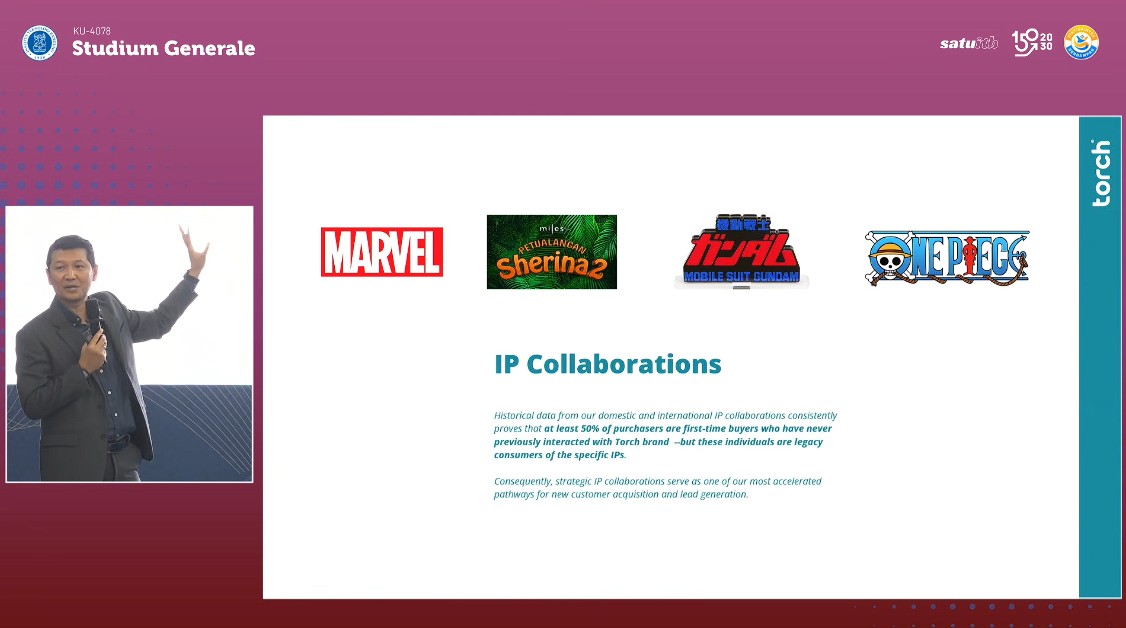Click the vertical torch brand label
This screenshot has height=628, width=1126.
click(1100, 174)
